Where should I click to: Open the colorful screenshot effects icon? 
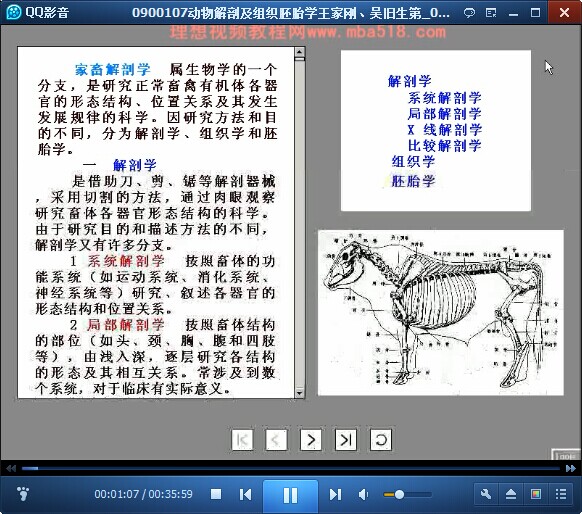pos(536,494)
